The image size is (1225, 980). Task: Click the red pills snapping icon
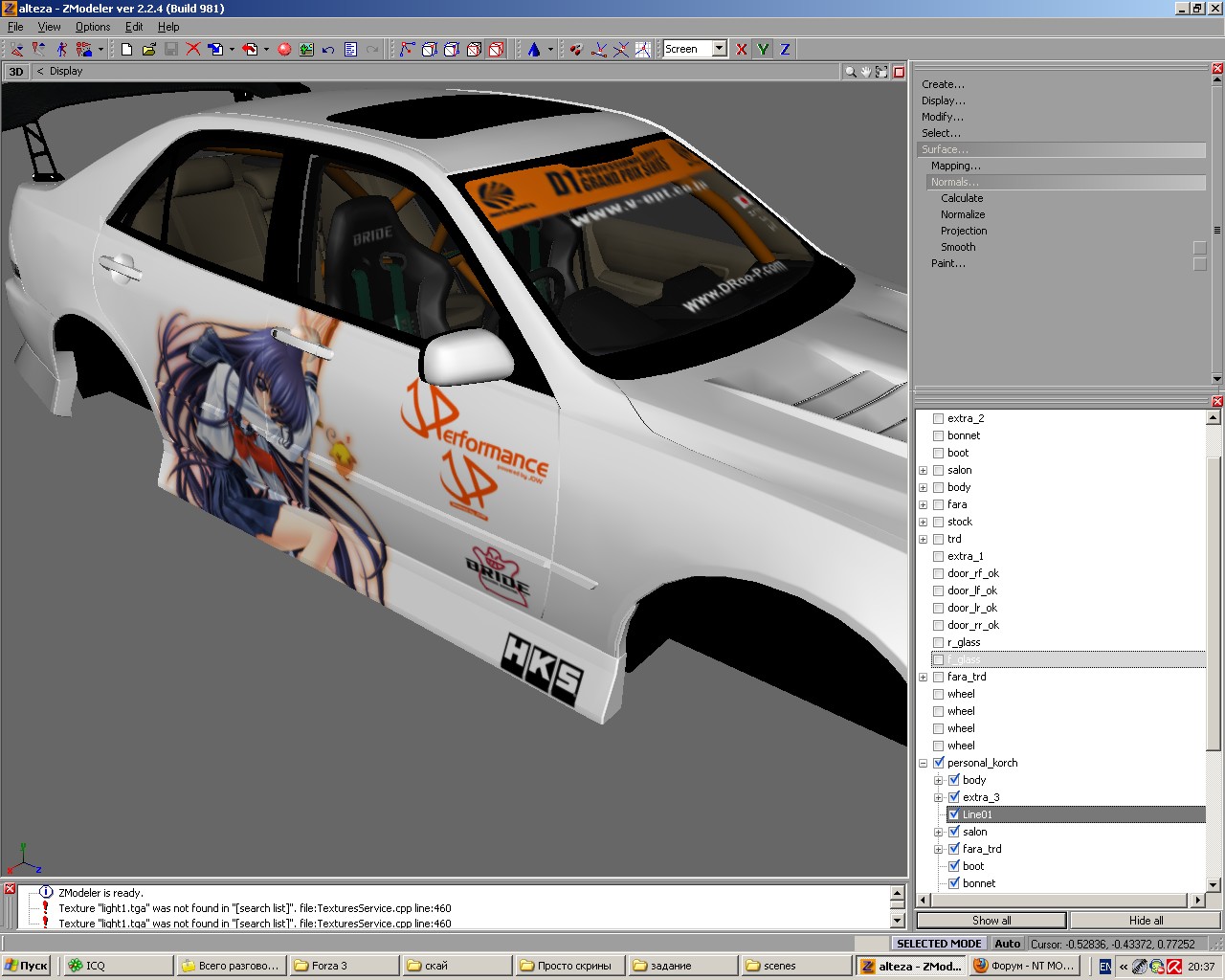pyautogui.click(x=576, y=49)
